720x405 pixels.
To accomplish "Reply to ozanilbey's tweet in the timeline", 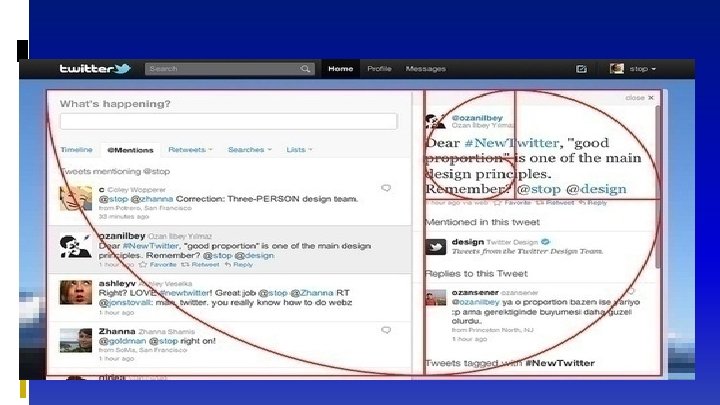I will (243, 264).
